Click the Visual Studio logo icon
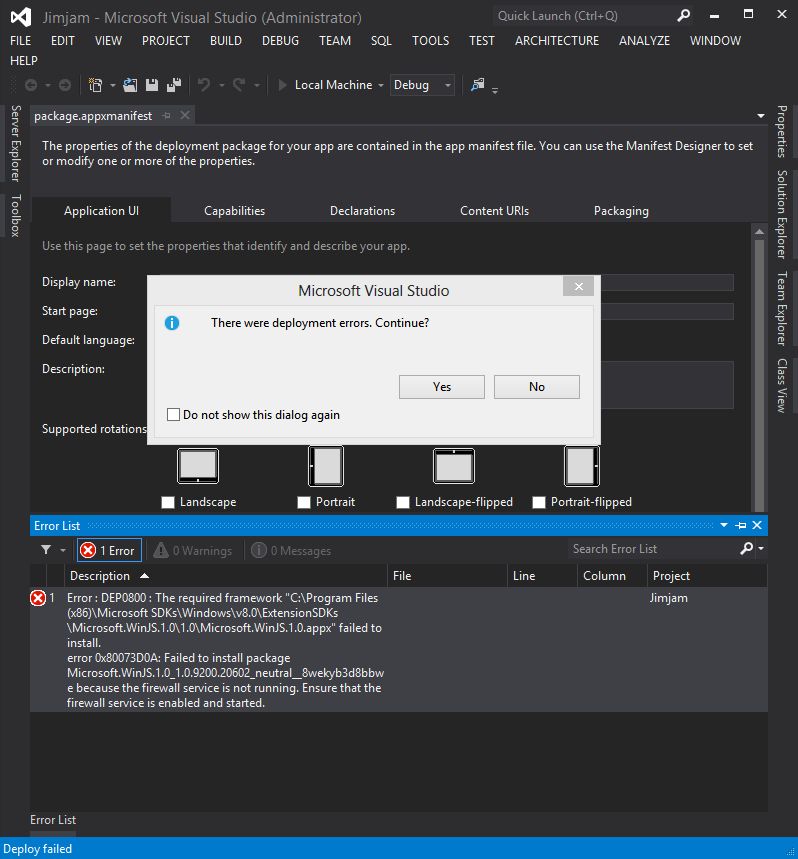 [x=21, y=18]
